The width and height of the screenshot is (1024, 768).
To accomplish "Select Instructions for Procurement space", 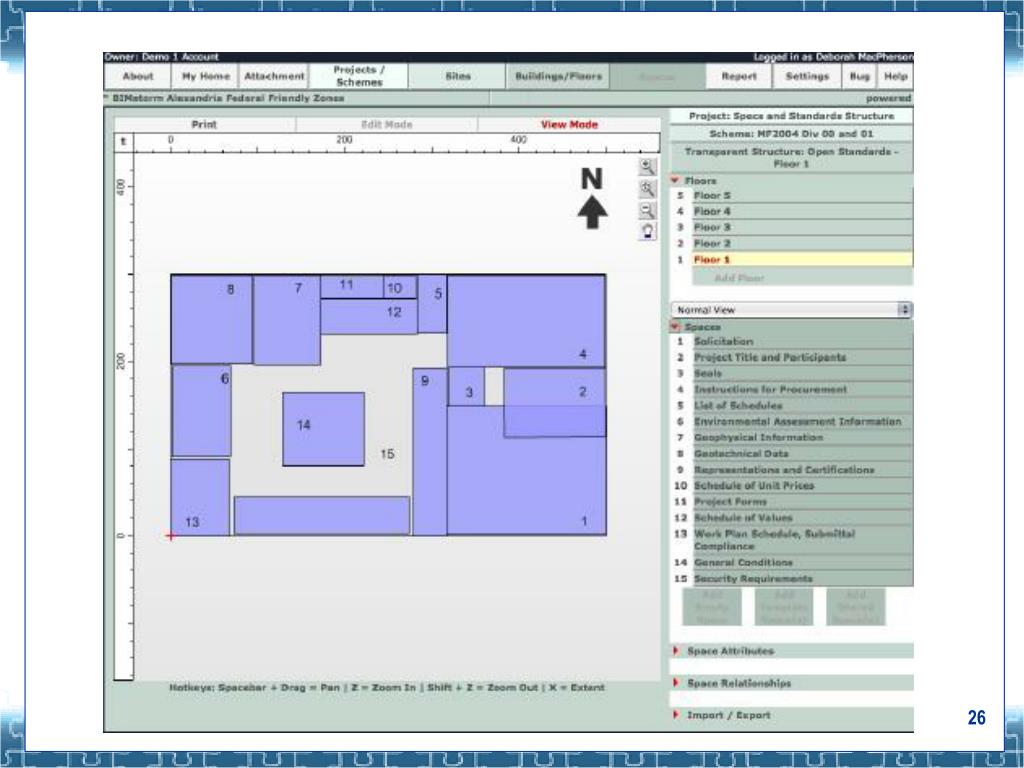I will coord(802,389).
